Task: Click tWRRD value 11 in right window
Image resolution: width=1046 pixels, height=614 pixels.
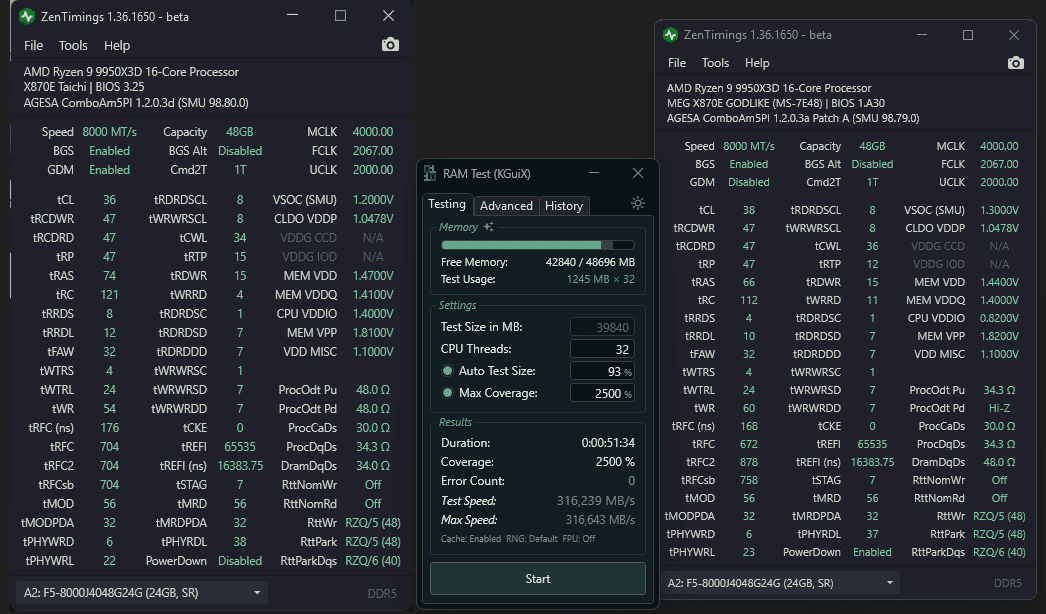Action: click(x=872, y=300)
